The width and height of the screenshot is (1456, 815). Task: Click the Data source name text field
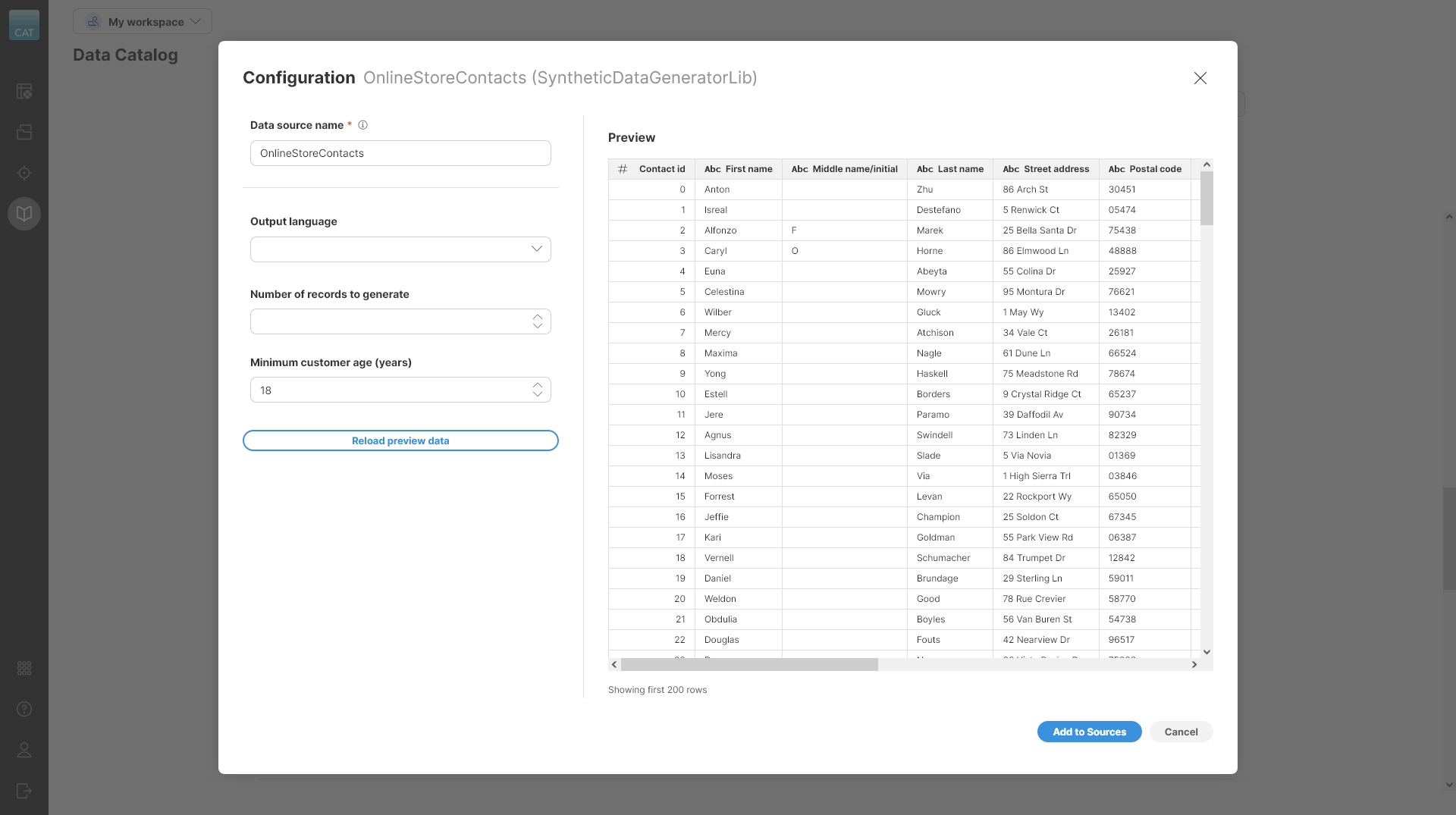click(400, 153)
